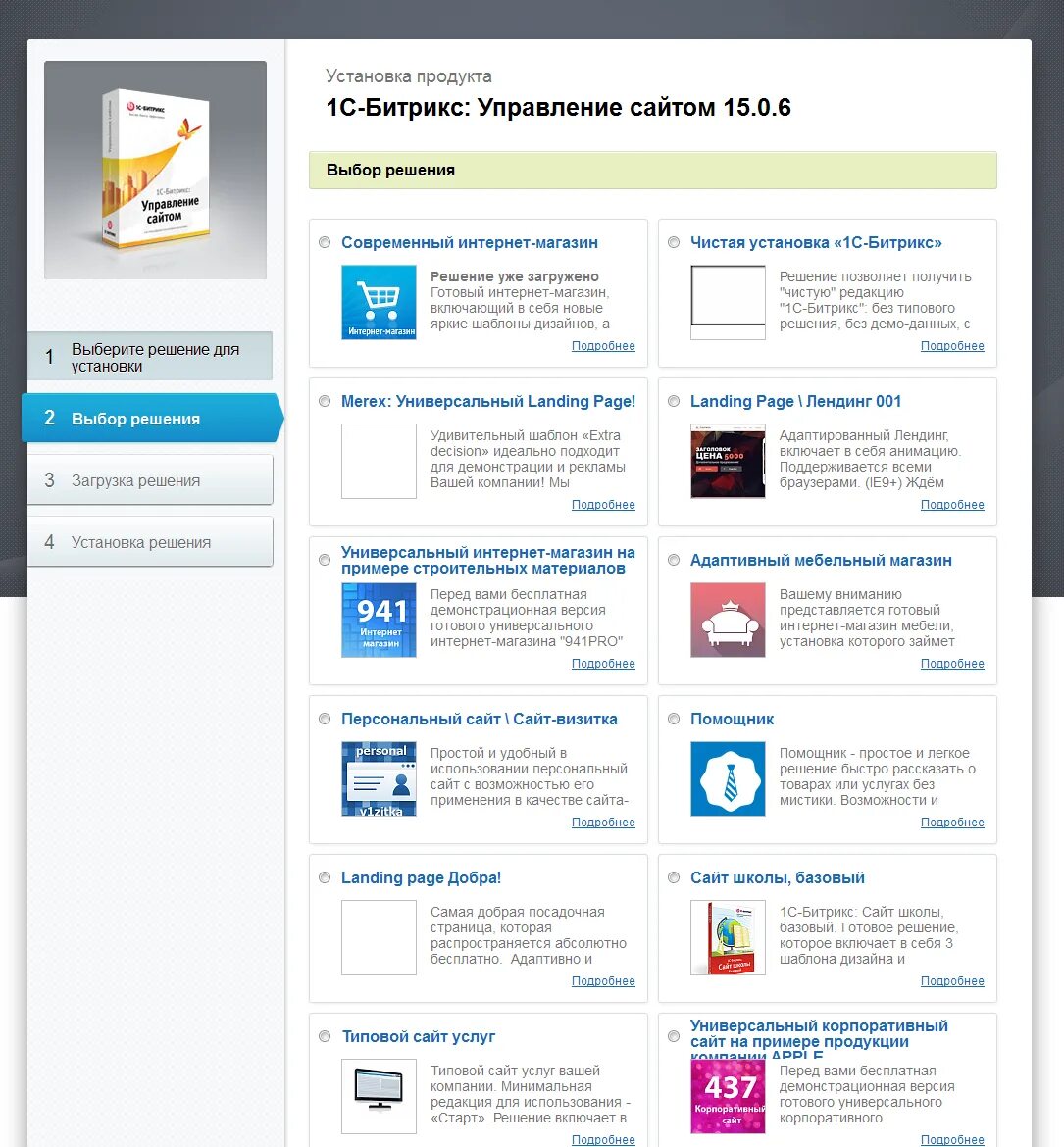This screenshot has width=1064, height=1147.
Task: Open Подробнее for Типовой сайт услуг
Action: coord(603,1140)
